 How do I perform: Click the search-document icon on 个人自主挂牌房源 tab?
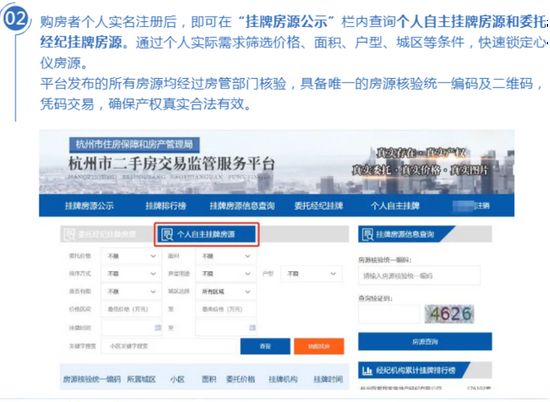click(x=167, y=234)
